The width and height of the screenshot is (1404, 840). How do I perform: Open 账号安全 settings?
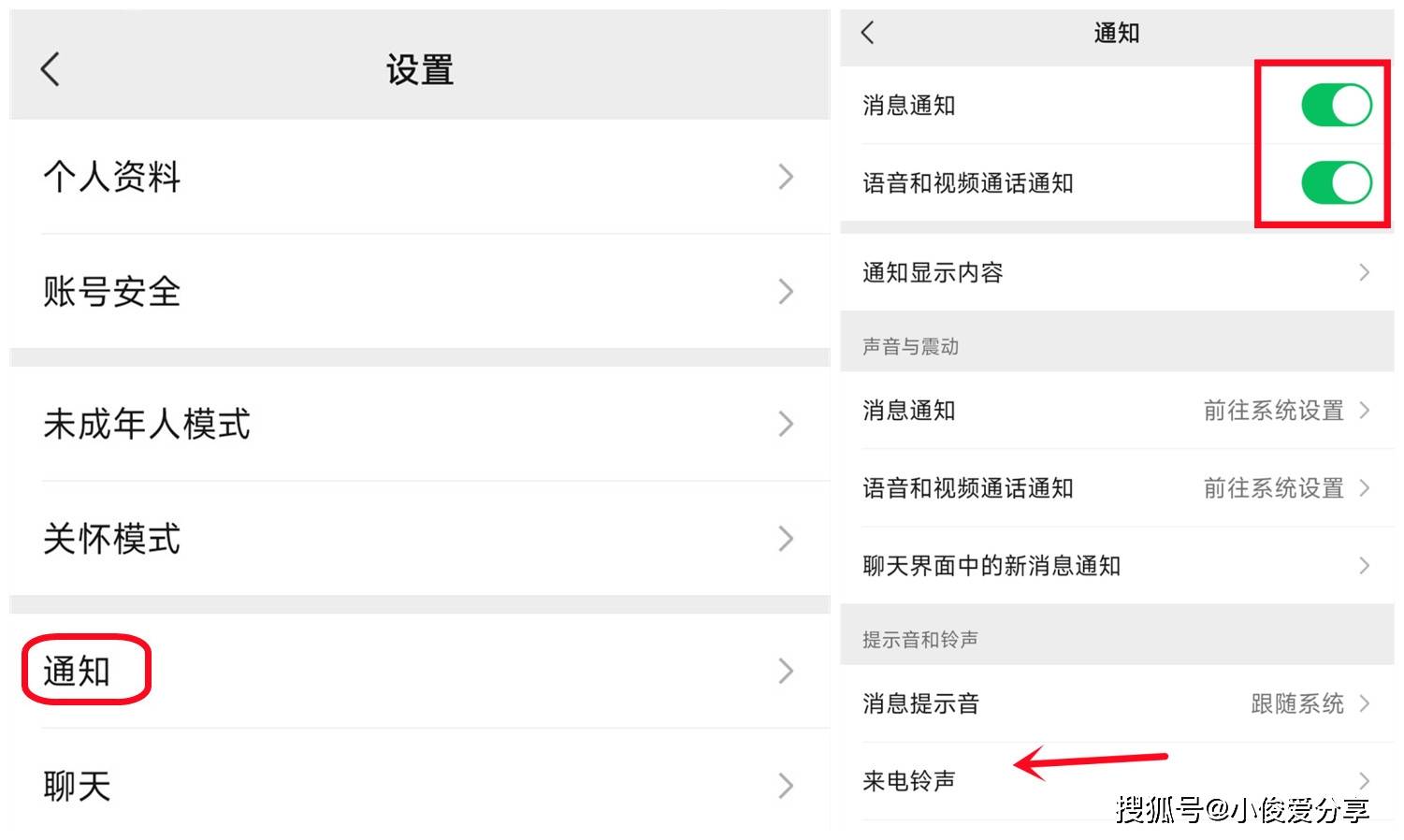(112, 292)
